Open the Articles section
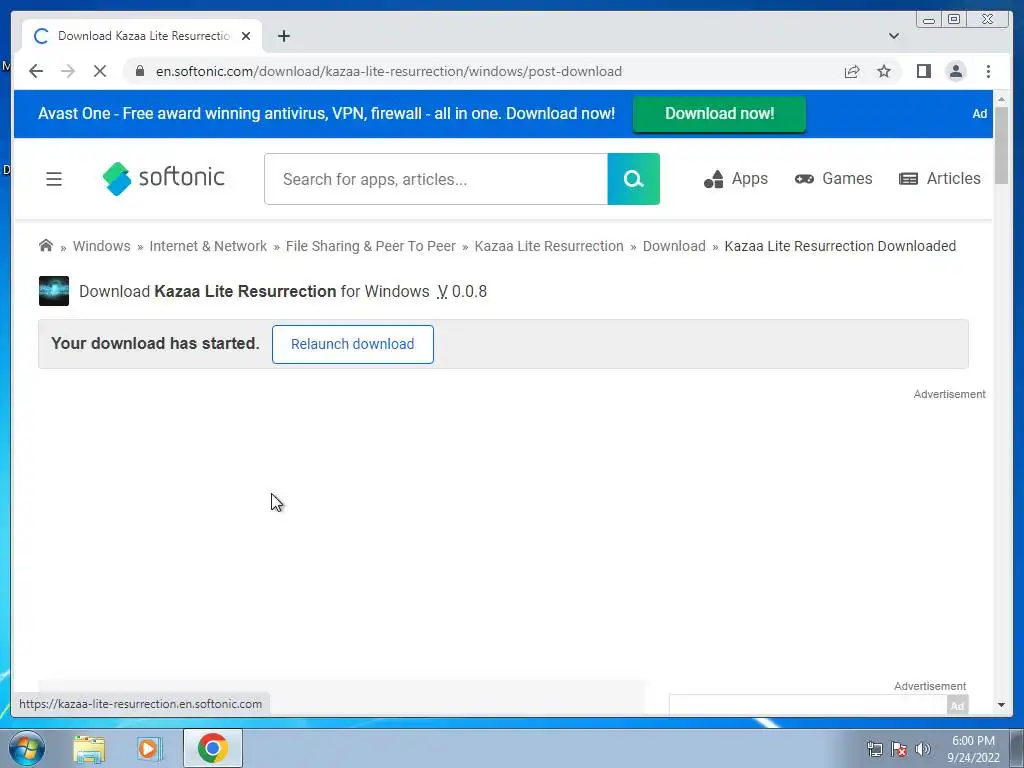 click(x=940, y=178)
